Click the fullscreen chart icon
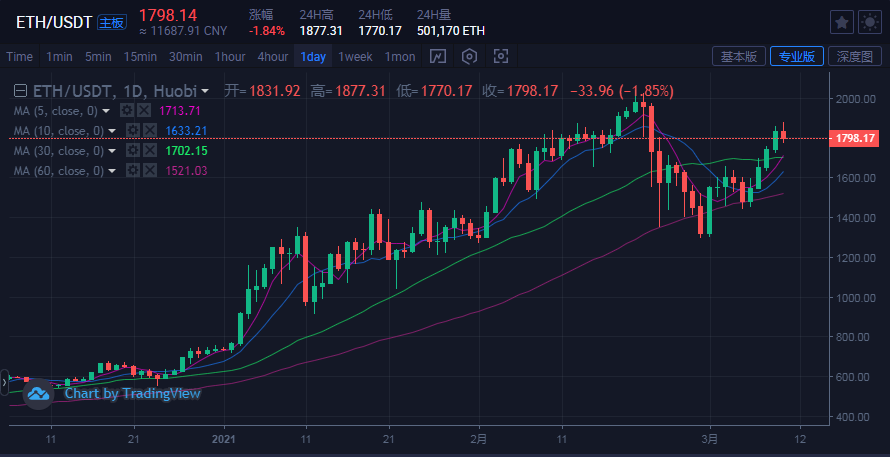Image resolution: width=890 pixels, height=457 pixels. 501,56
